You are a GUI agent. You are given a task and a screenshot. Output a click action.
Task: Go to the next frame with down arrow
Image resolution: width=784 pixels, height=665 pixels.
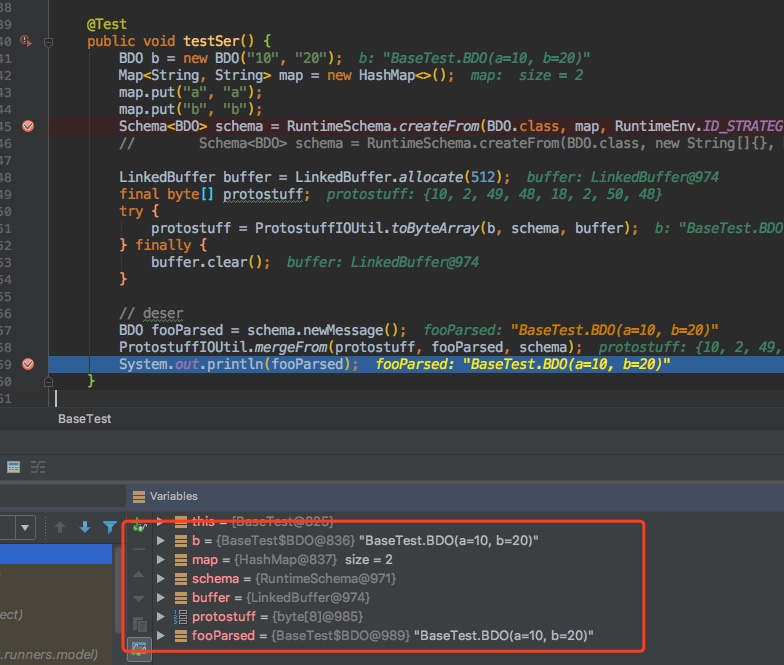[85, 527]
